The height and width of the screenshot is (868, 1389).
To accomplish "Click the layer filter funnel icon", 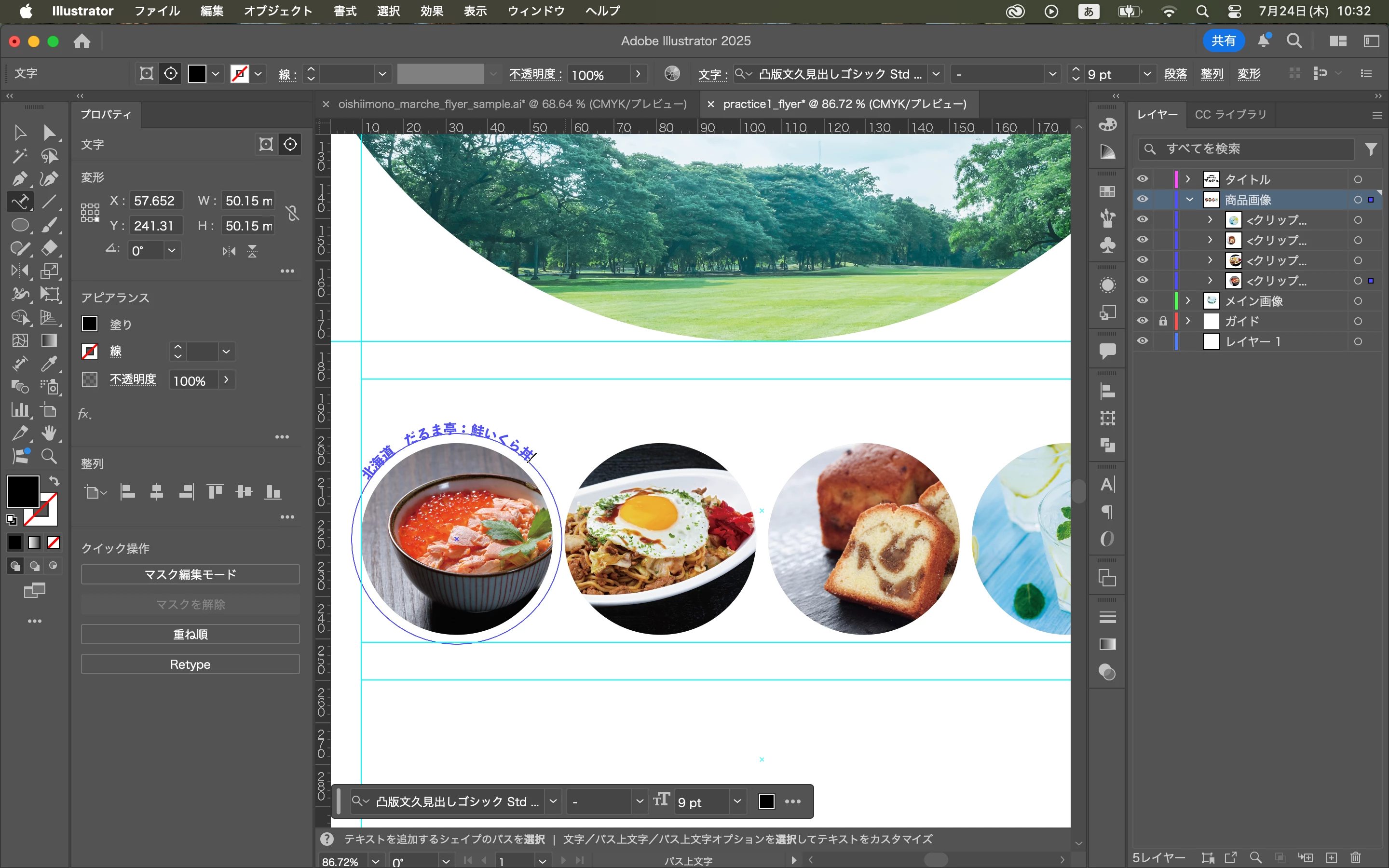I will [x=1371, y=149].
